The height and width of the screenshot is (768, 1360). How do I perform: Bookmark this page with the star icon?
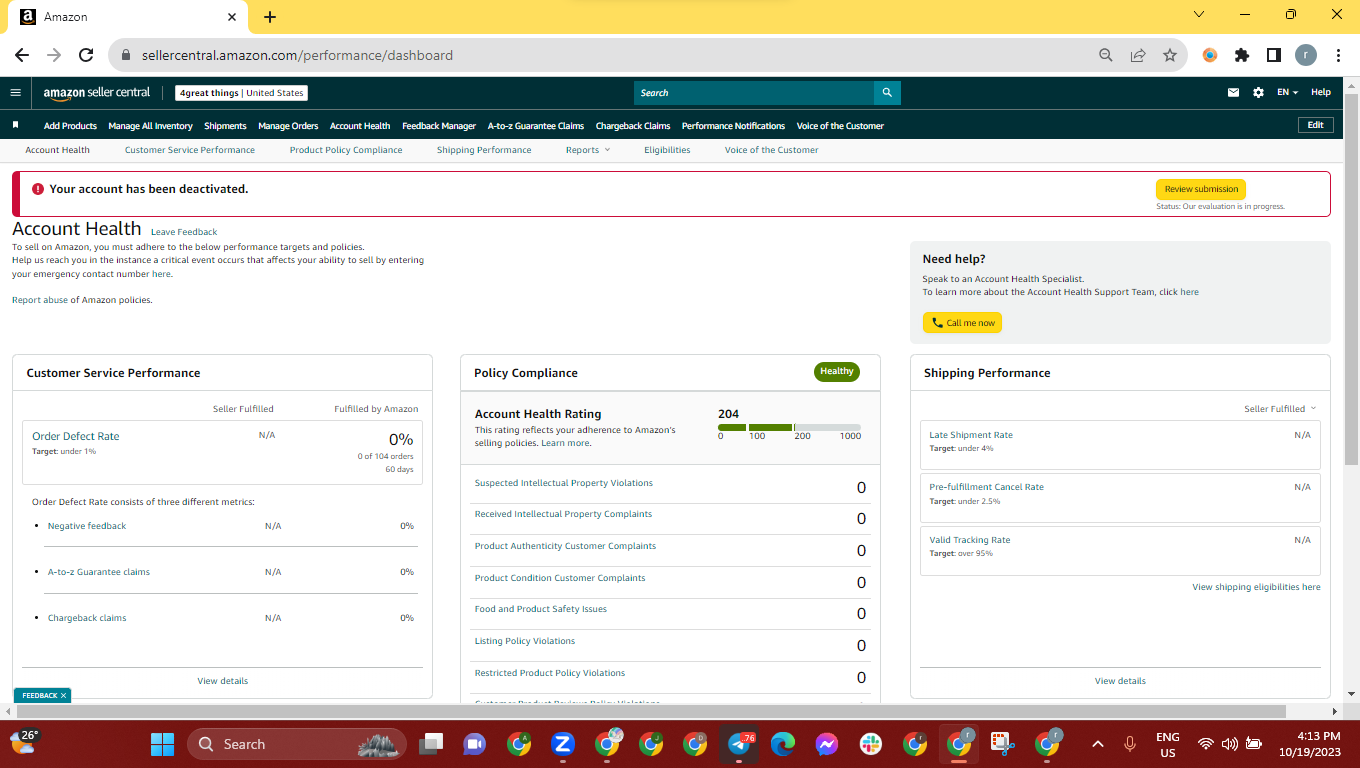[x=1169, y=55]
